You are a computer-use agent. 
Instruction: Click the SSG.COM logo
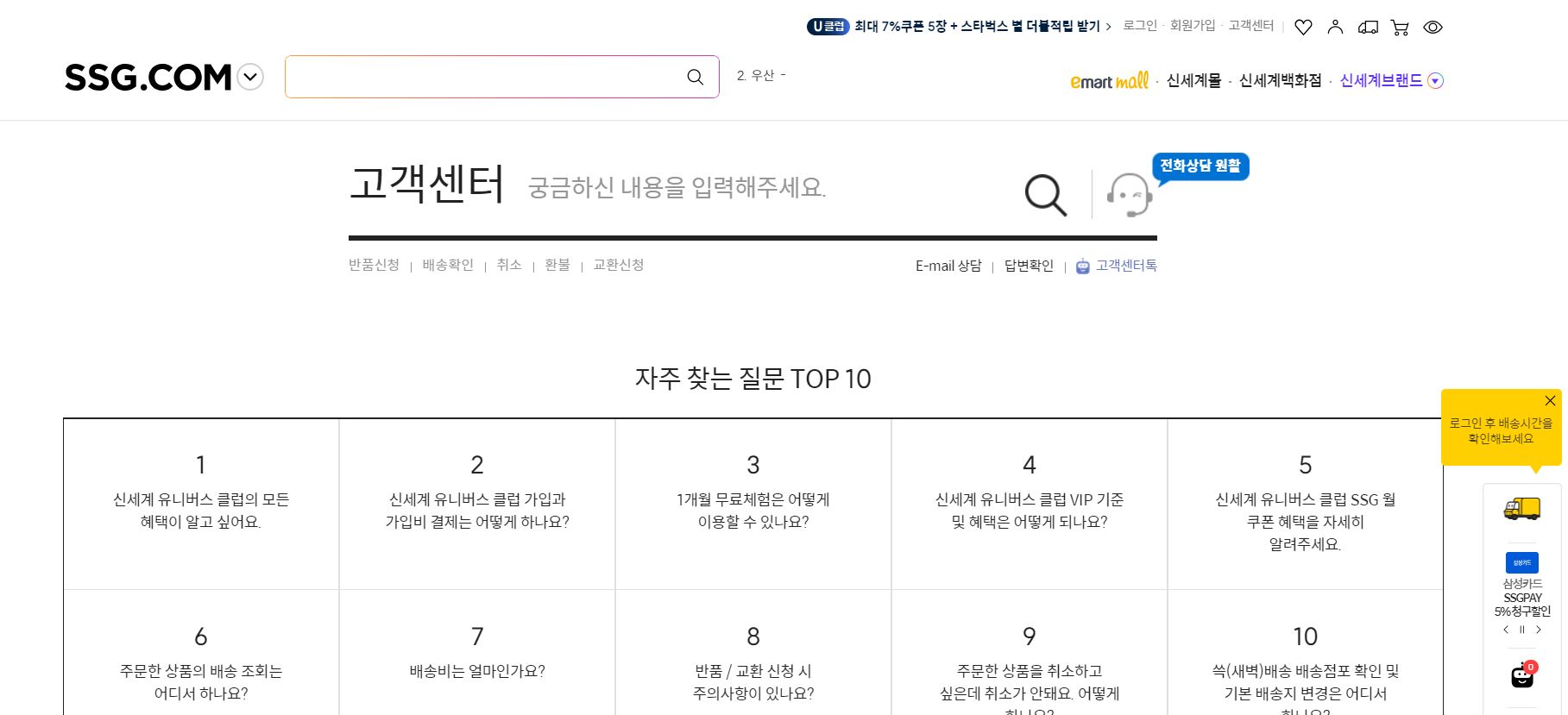click(x=148, y=78)
